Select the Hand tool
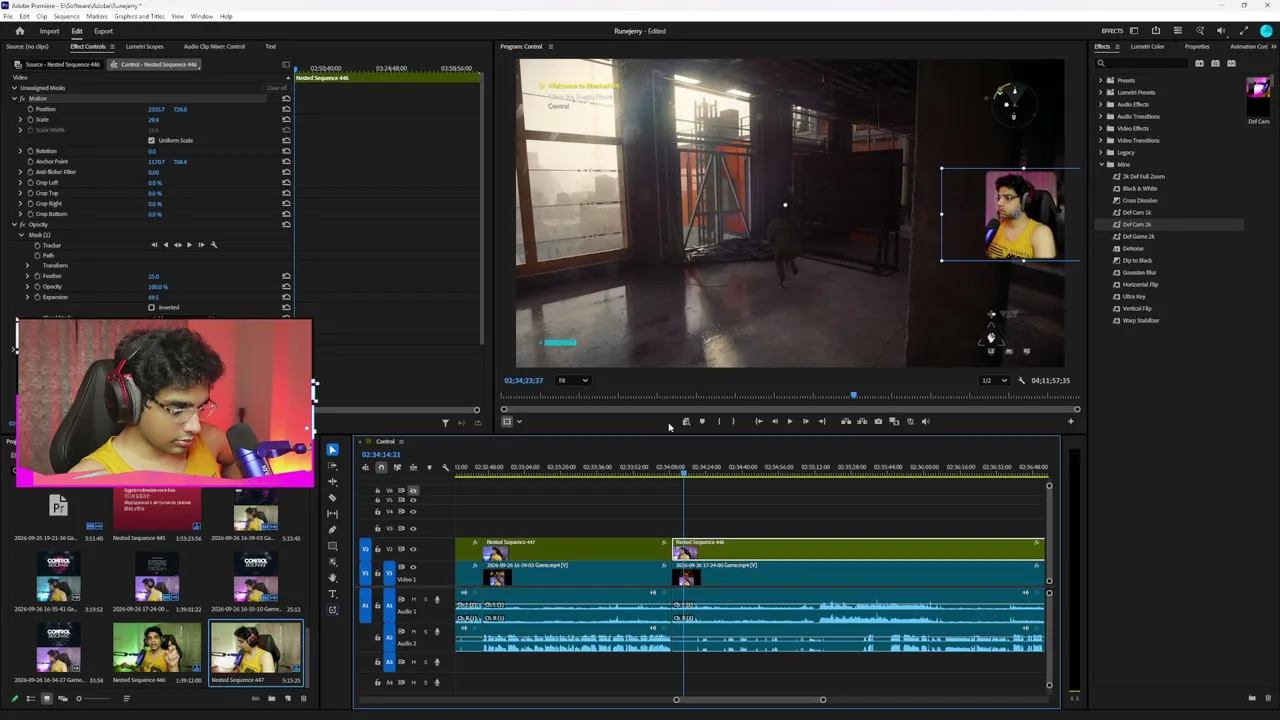 point(333,577)
